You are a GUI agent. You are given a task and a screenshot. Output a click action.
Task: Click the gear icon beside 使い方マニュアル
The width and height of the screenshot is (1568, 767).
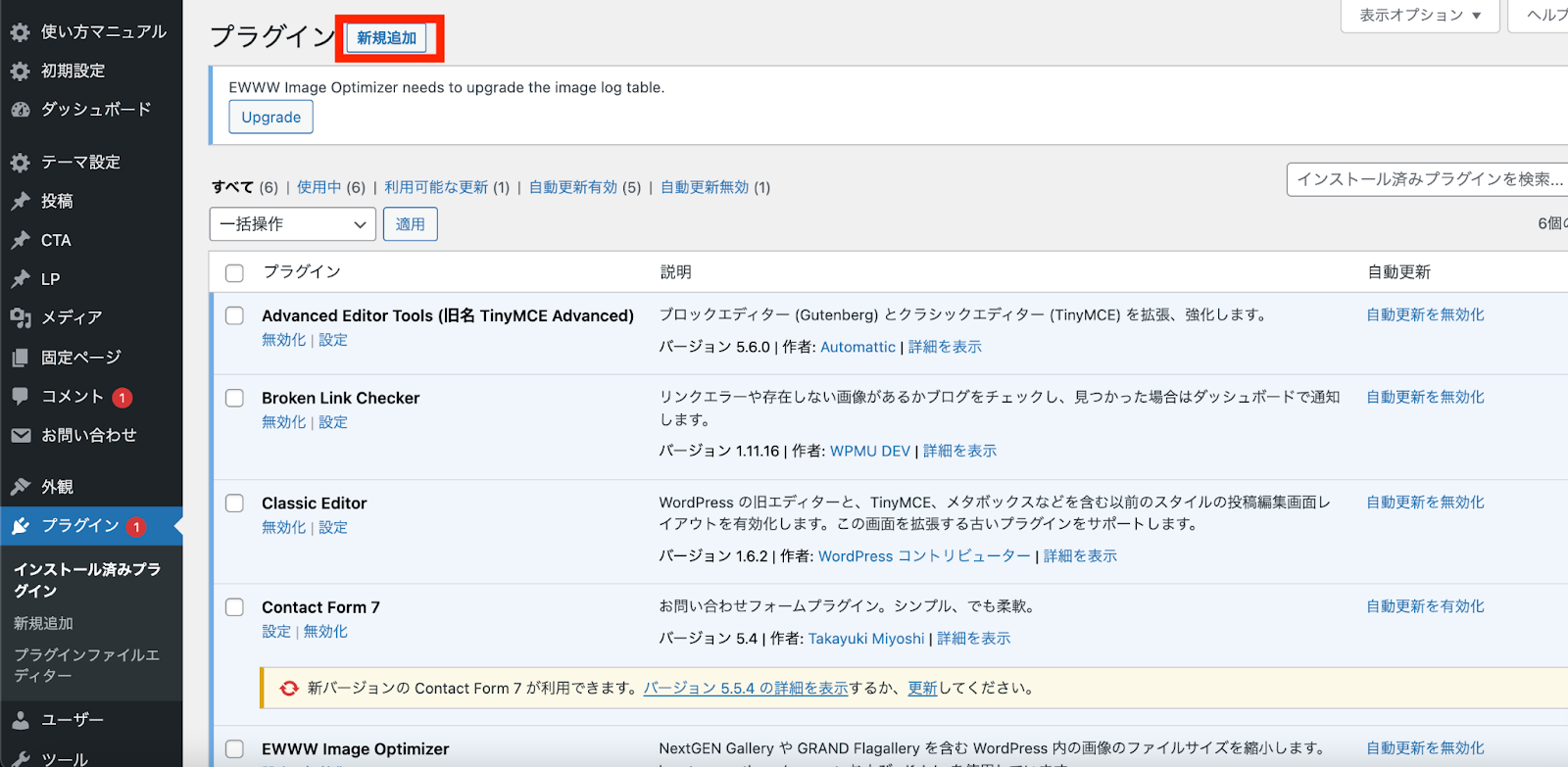(20, 32)
